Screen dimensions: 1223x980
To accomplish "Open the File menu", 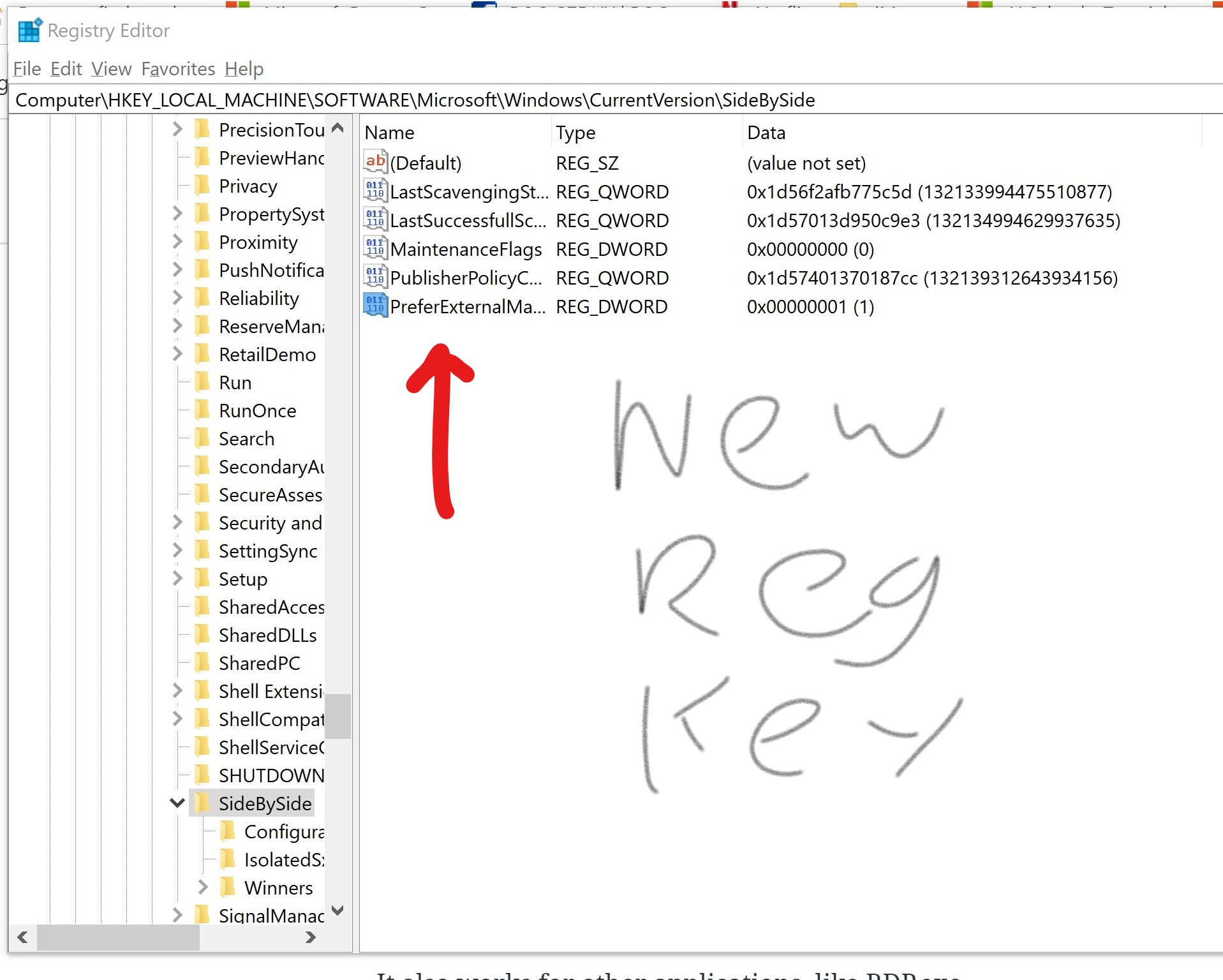I will pos(27,68).
